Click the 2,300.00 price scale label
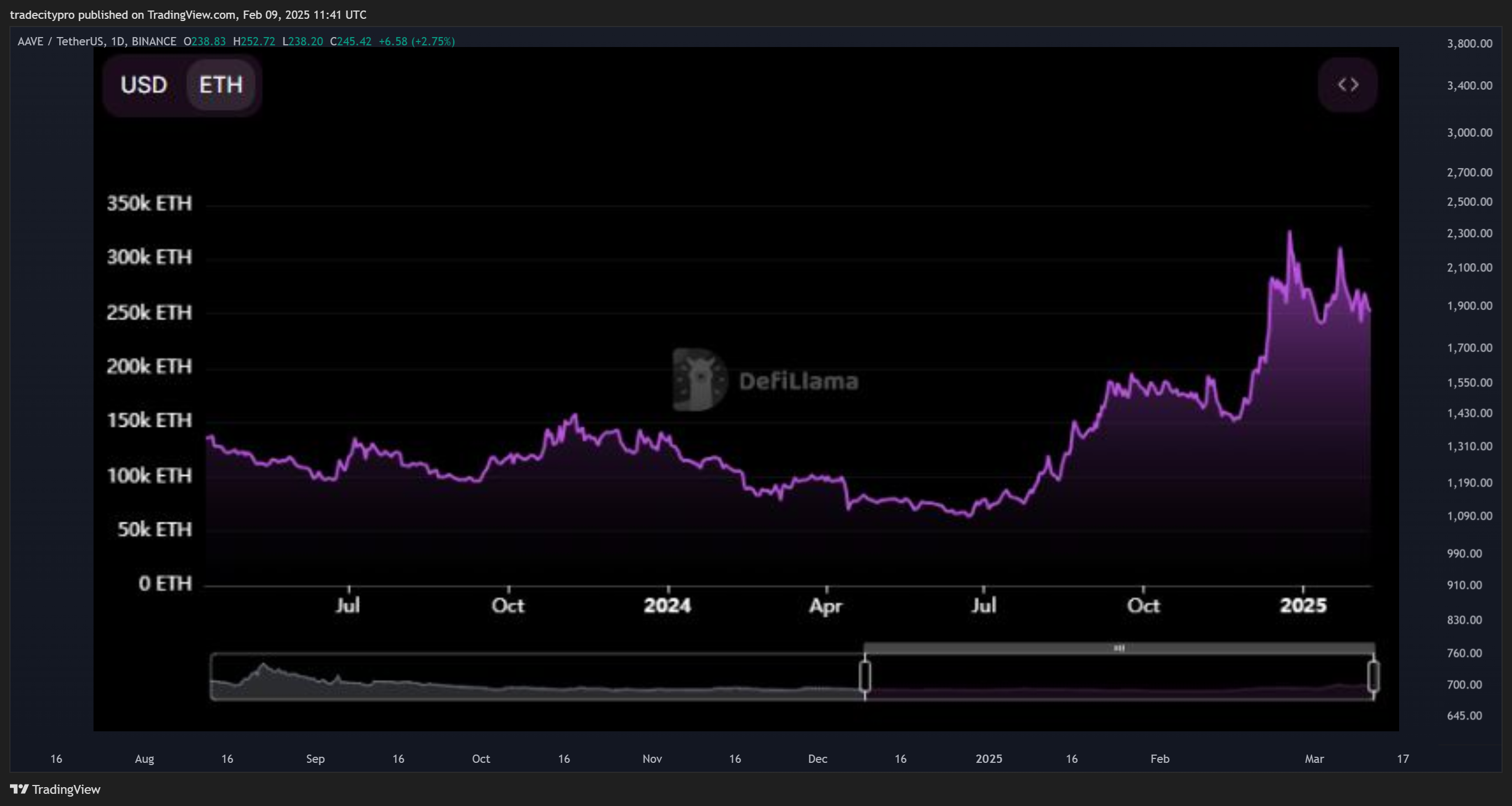1512x806 pixels. 1470,233
